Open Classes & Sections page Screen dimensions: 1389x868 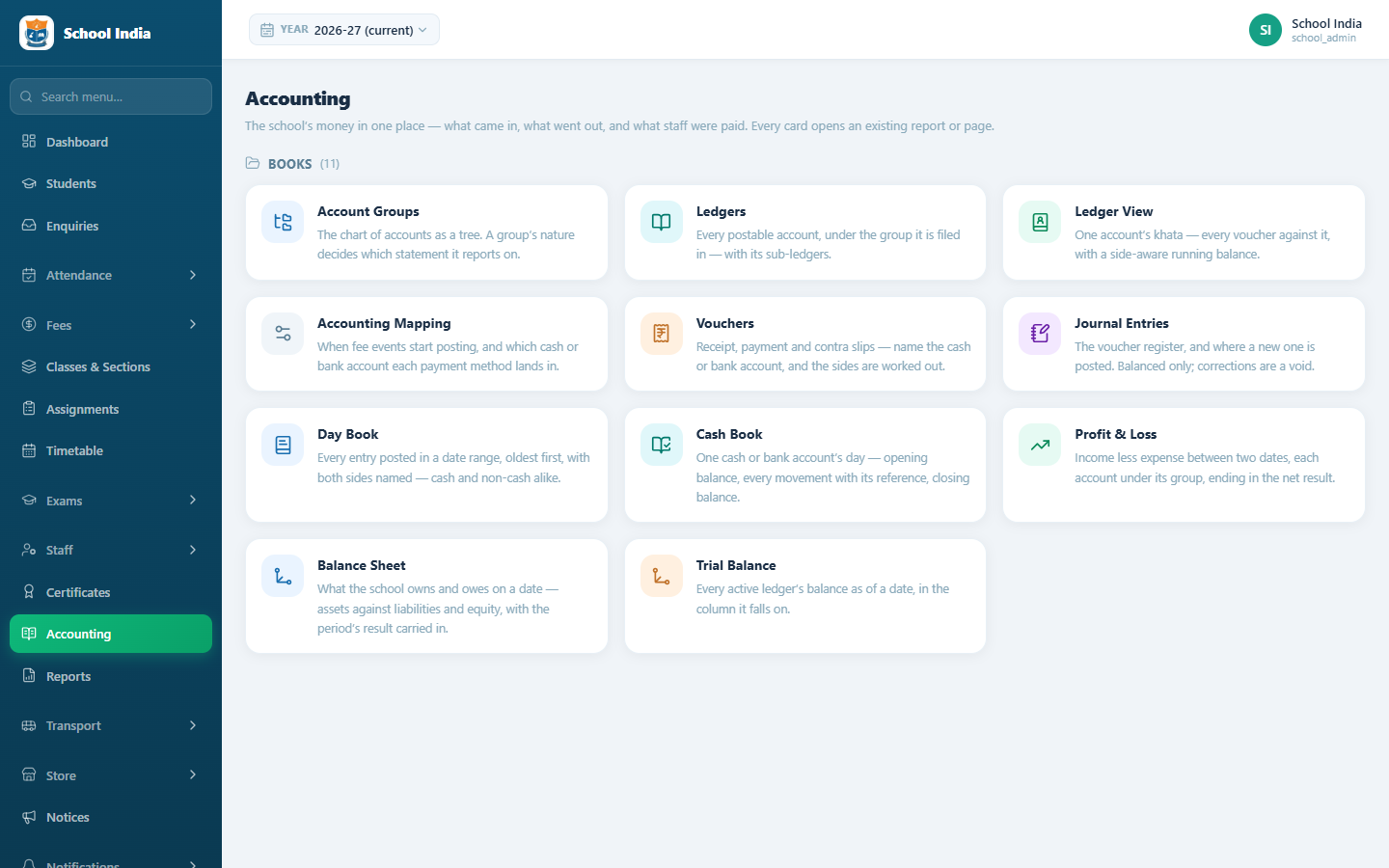pos(111,366)
